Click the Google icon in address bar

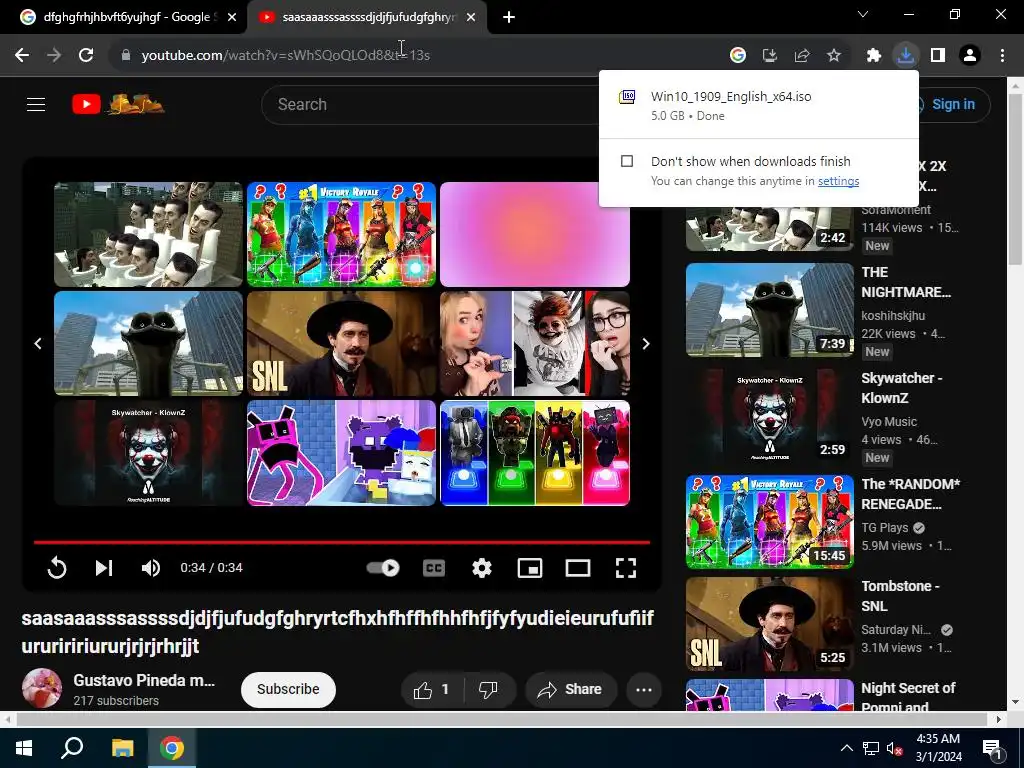point(738,56)
